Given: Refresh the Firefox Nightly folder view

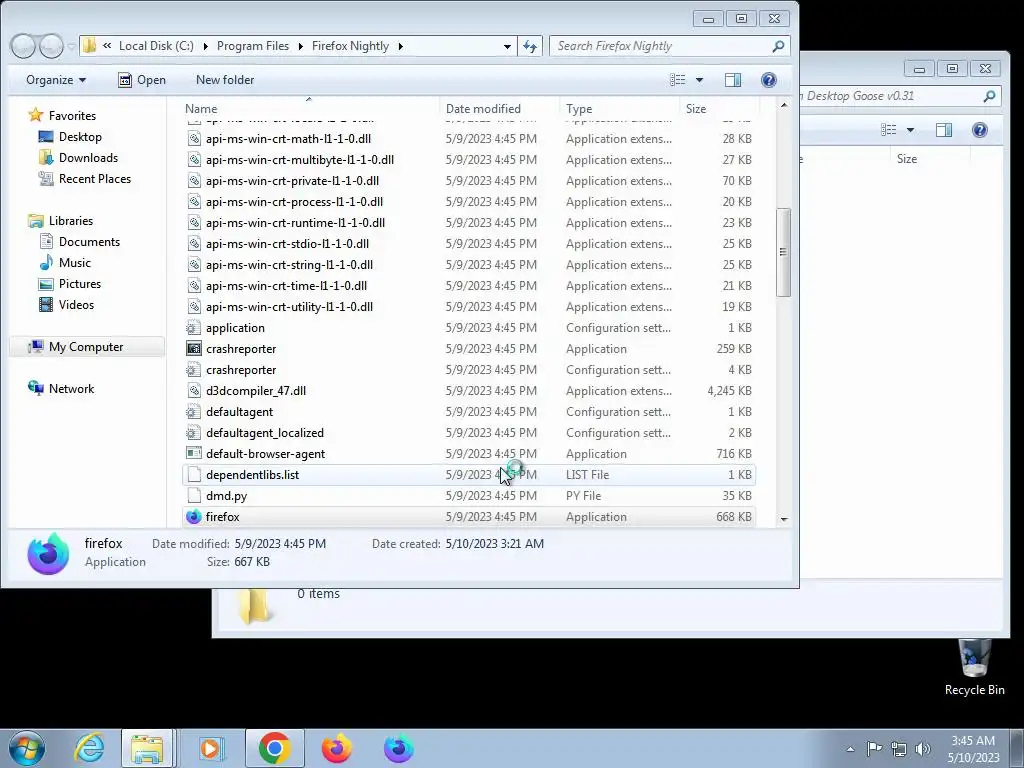Looking at the screenshot, I should point(530,46).
